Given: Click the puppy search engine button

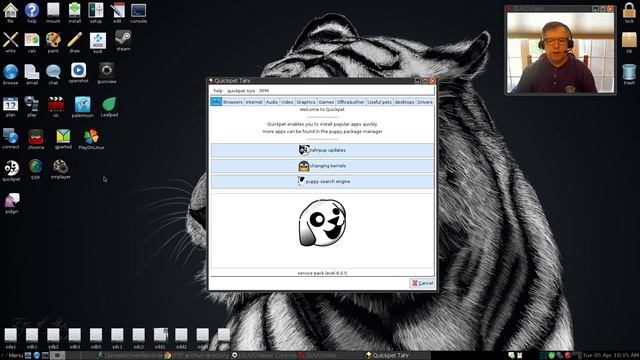Looking at the screenshot, I should (322, 181).
